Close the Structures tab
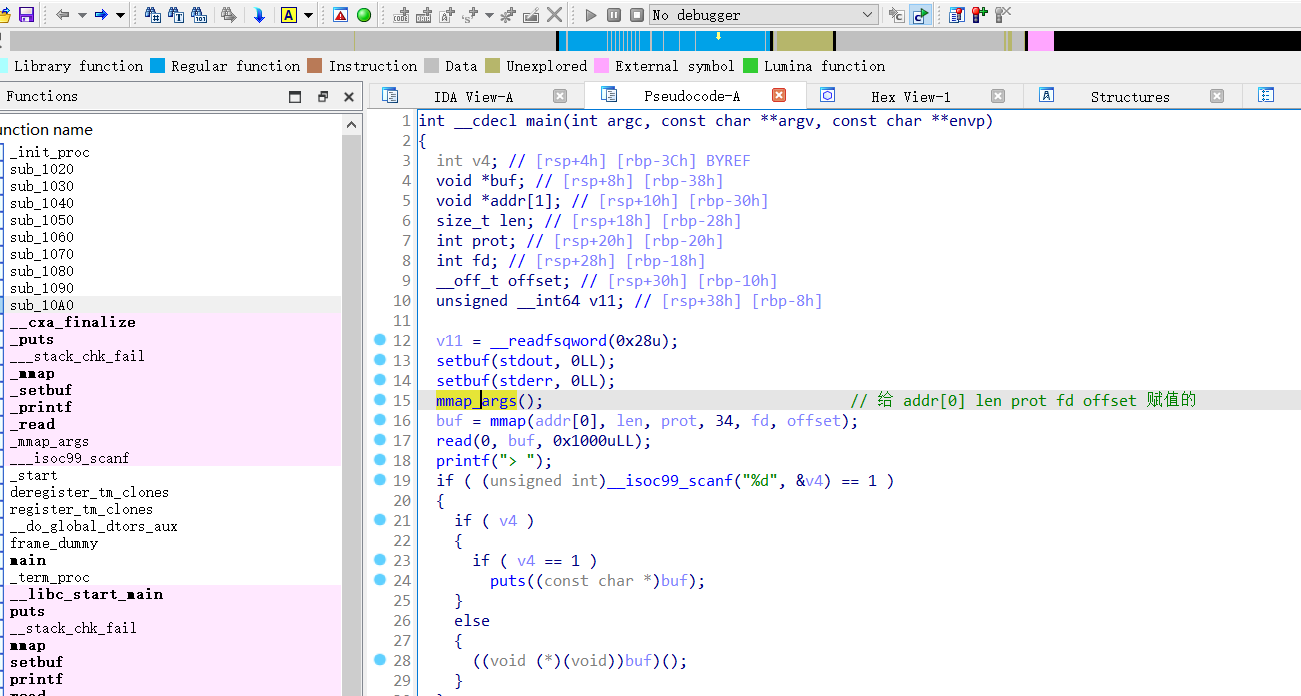Image resolution: width=1301 pixels, height=696 pixels. 1217,96
